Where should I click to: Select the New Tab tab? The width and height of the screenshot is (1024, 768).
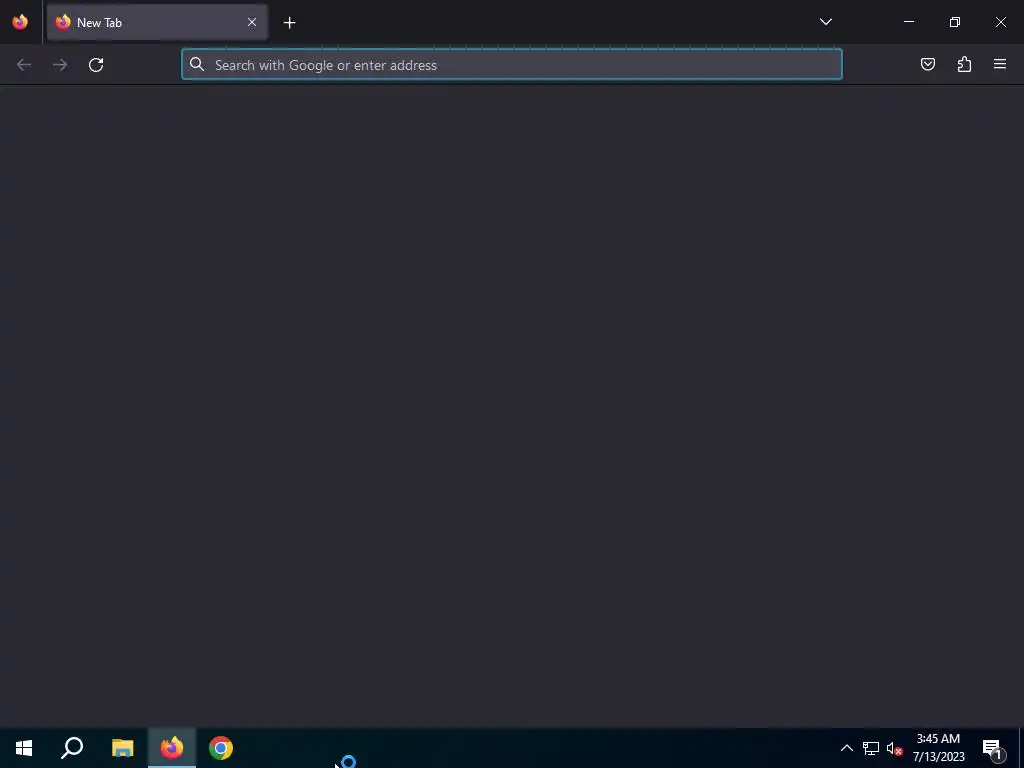157,22
